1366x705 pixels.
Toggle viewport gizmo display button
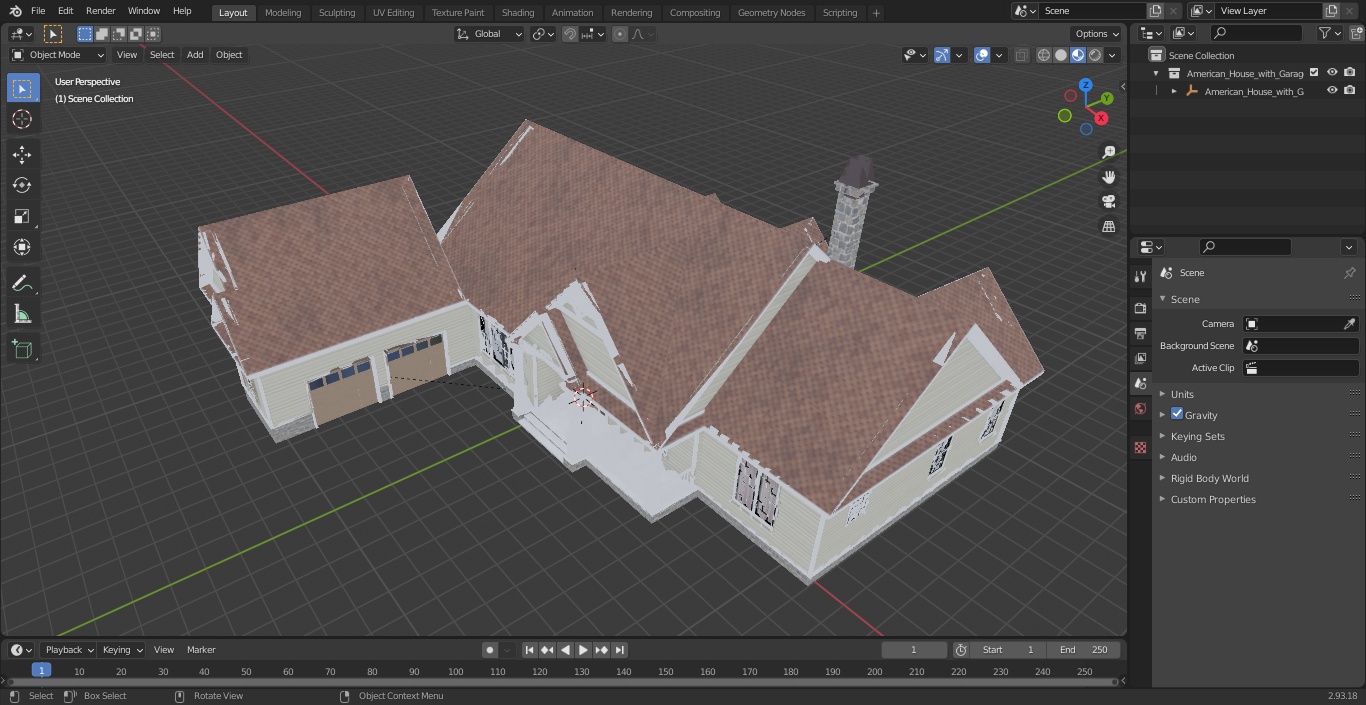942,55
